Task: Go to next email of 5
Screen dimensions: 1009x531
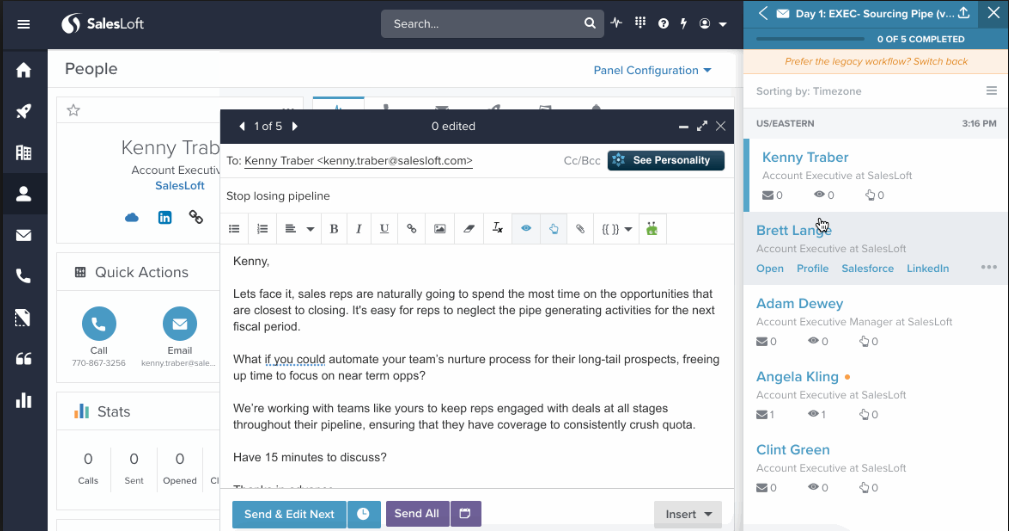Action: [295, 126]
